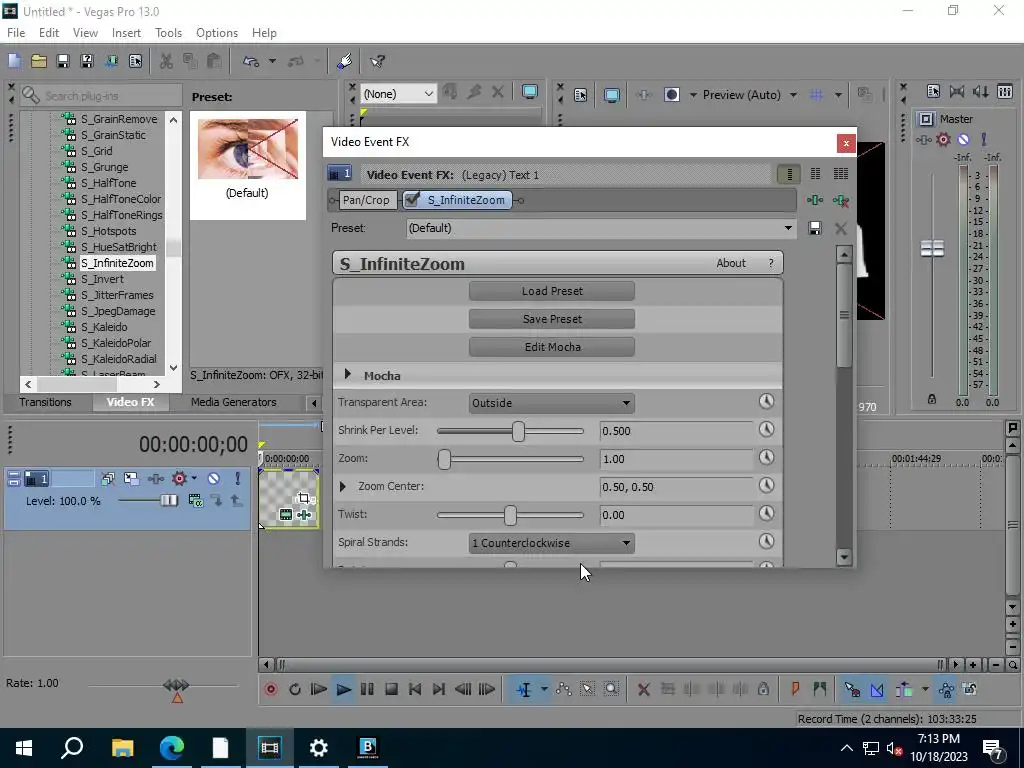Toggle Split Screen View in preview
The height and width of the screenshot is (768, 1024).
coord(671,95)
